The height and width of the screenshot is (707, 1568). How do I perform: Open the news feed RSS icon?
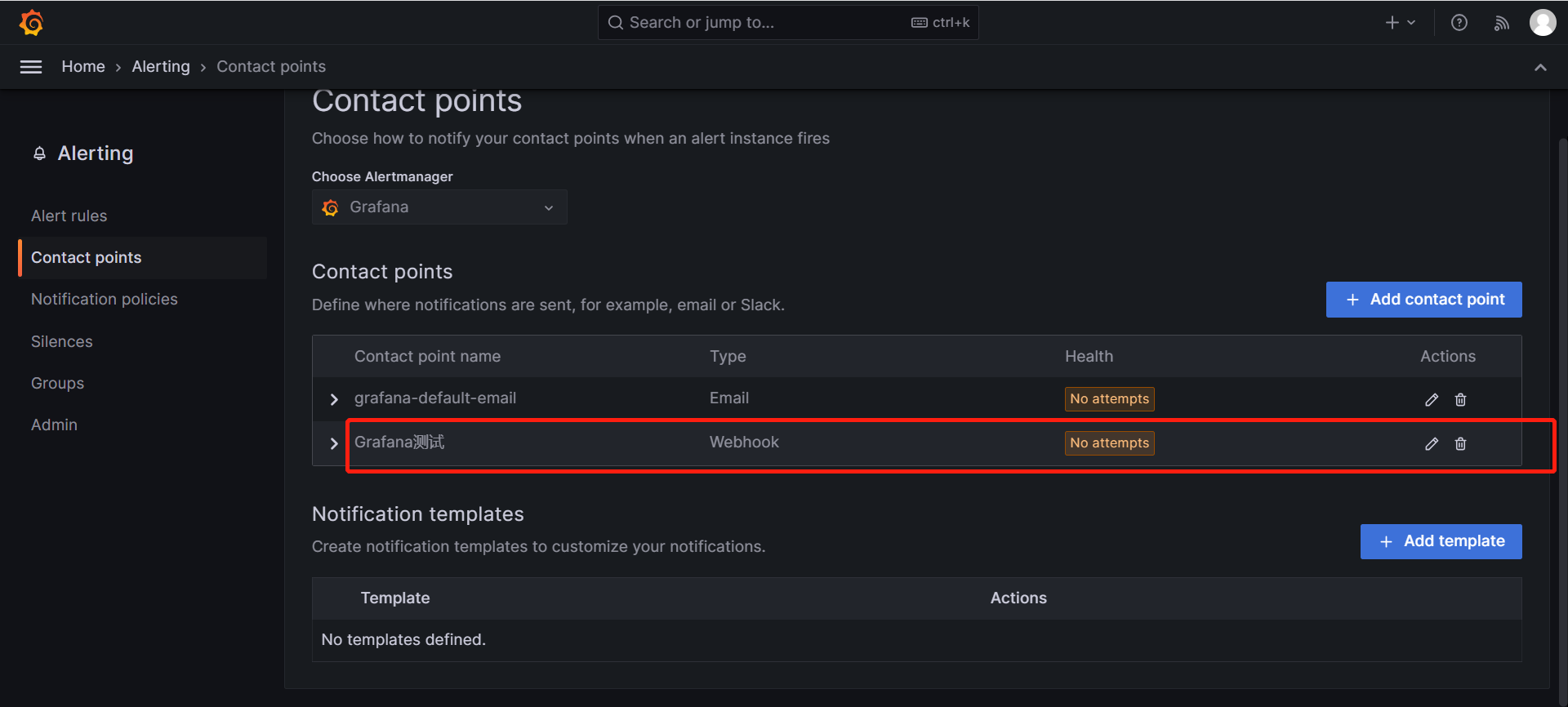(1501, 23)
